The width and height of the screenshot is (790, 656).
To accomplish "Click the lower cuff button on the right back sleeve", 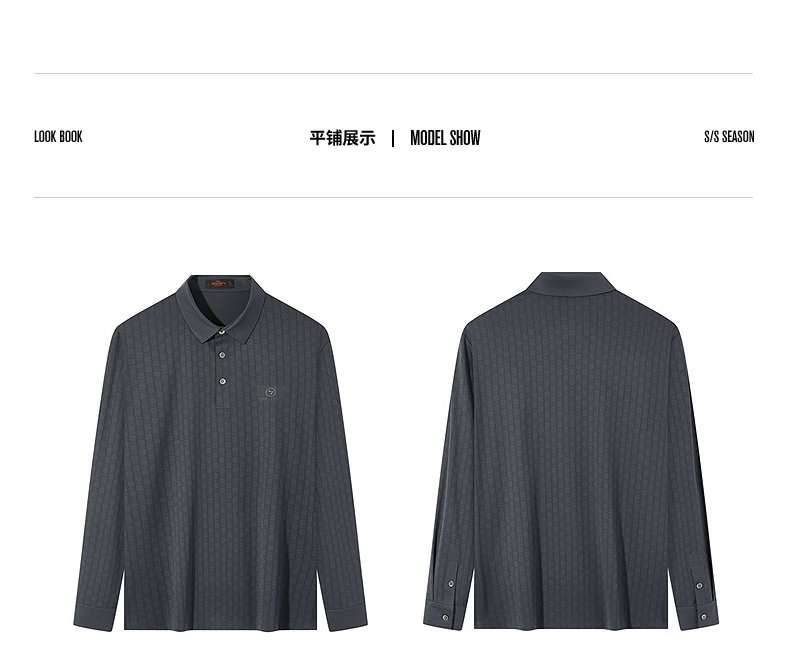I will pos(703,617).
